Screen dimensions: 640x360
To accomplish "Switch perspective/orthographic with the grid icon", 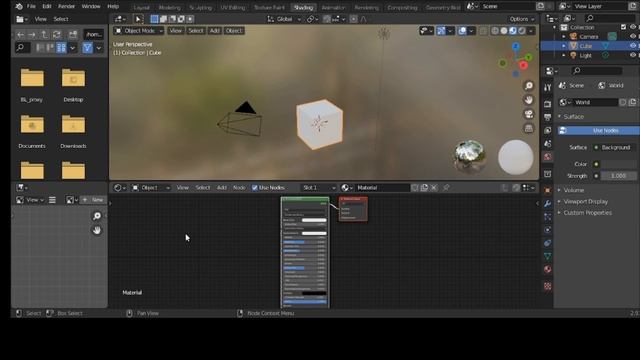I will [x=529, y=128].
